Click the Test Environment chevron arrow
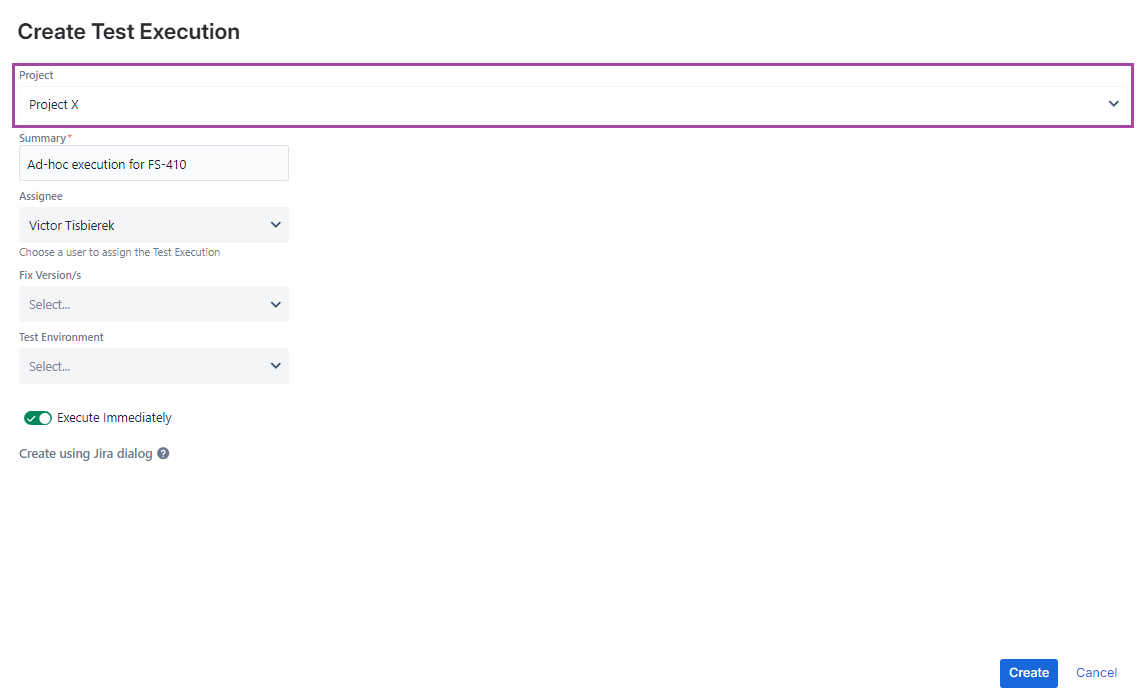1143x700 pixels. pos(276,366)
